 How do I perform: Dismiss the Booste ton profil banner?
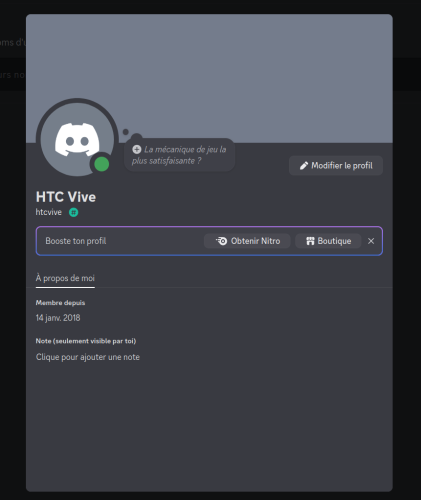point(371,241)
